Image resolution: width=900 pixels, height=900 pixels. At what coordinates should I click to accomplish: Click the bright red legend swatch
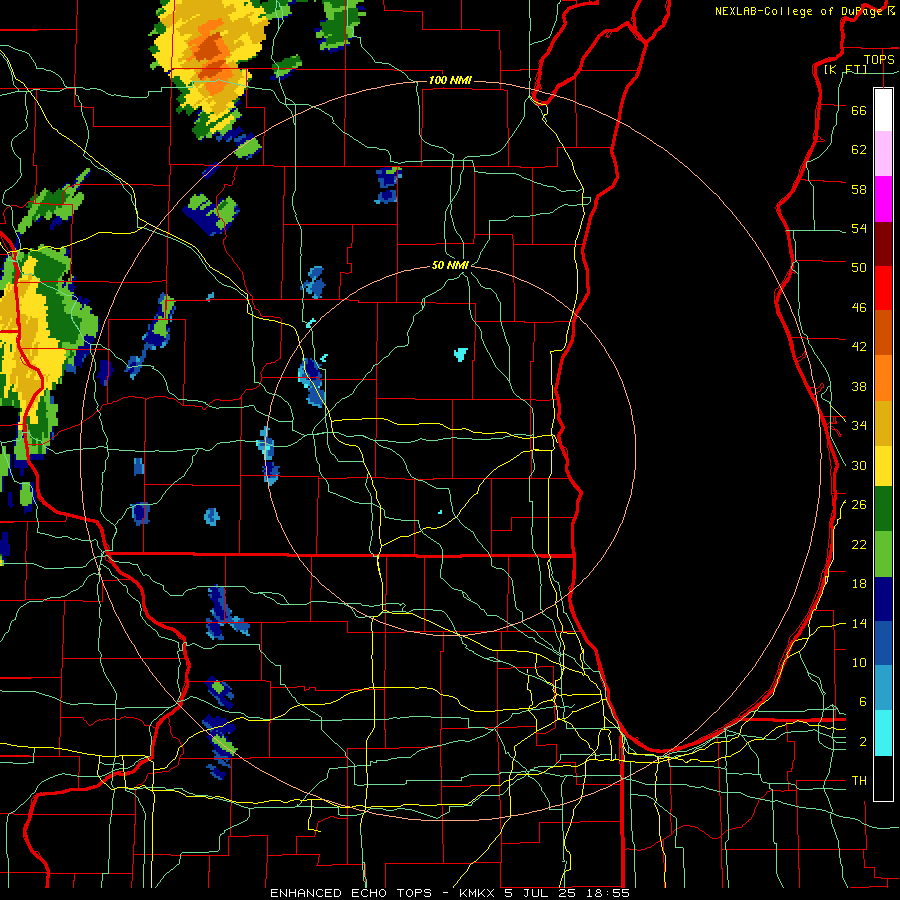coord(883,288)
